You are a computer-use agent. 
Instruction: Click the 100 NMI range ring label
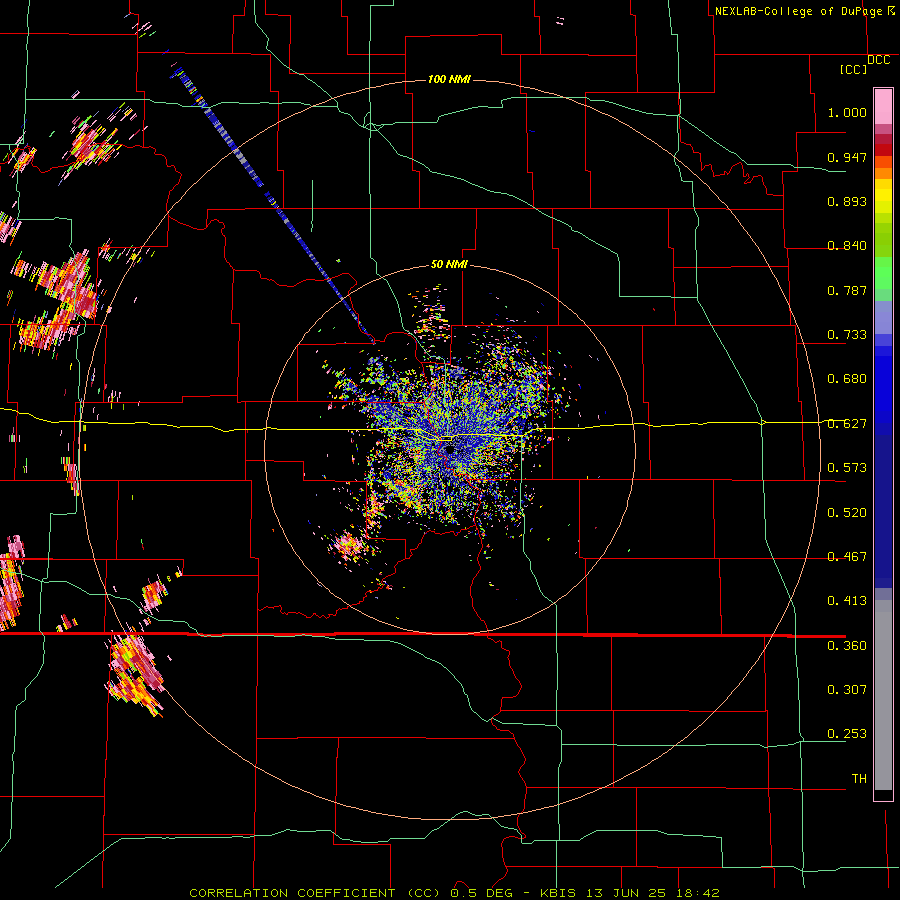pos(449,79)
